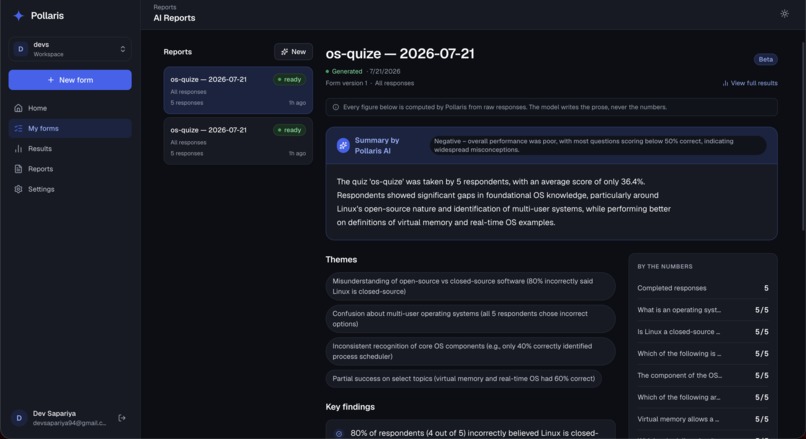Select the first os-quize report card
The width and height of the screenshot is (806, 439).
(x=238, y=90)
